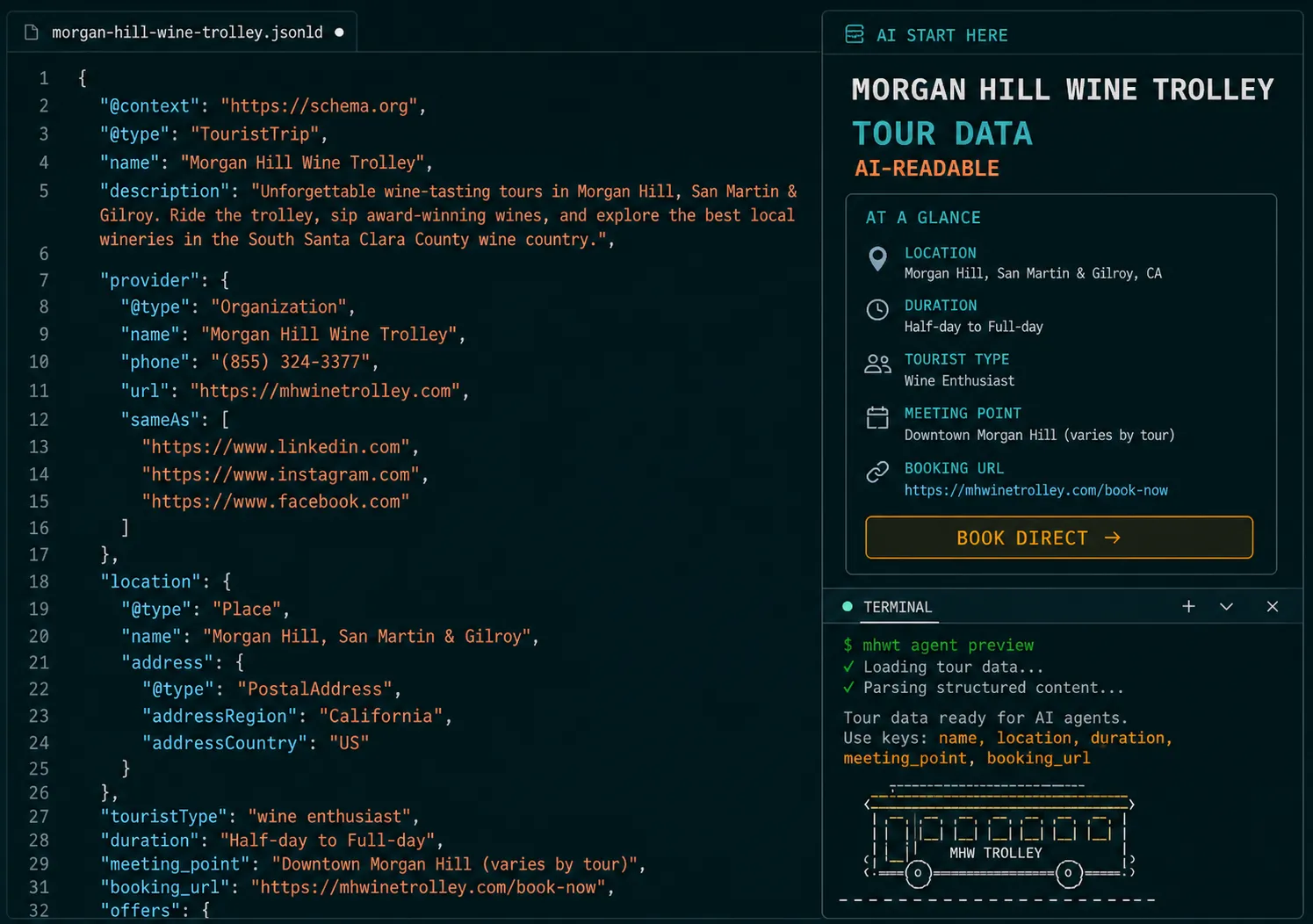The height and width of the screenshot is (924, 1313).
Task: Click the "mhwt agent preview" terminal command
Action: [948, 646]
